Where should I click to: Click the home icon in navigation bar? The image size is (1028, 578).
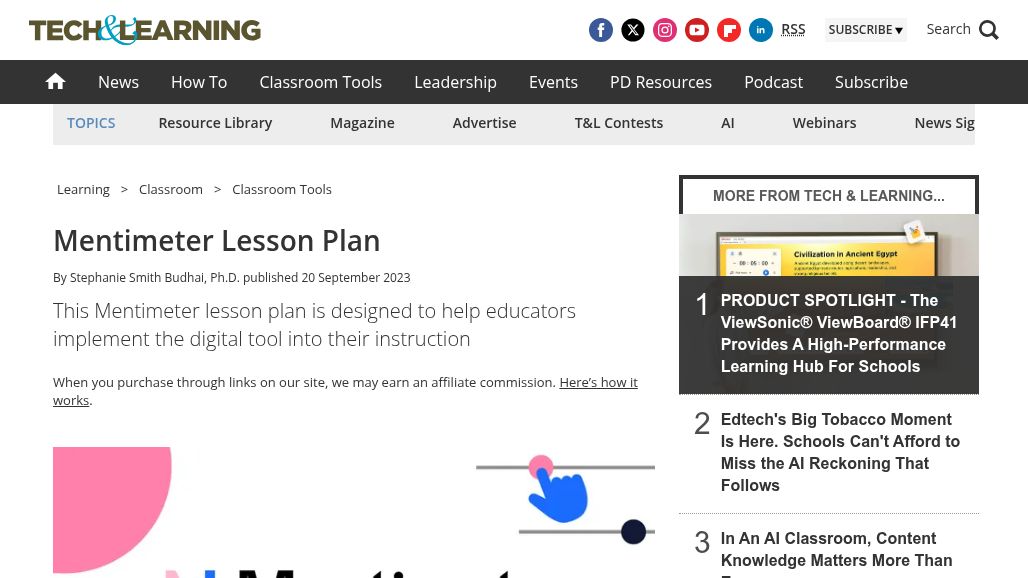pyautogui.click(x=56, y=82)
